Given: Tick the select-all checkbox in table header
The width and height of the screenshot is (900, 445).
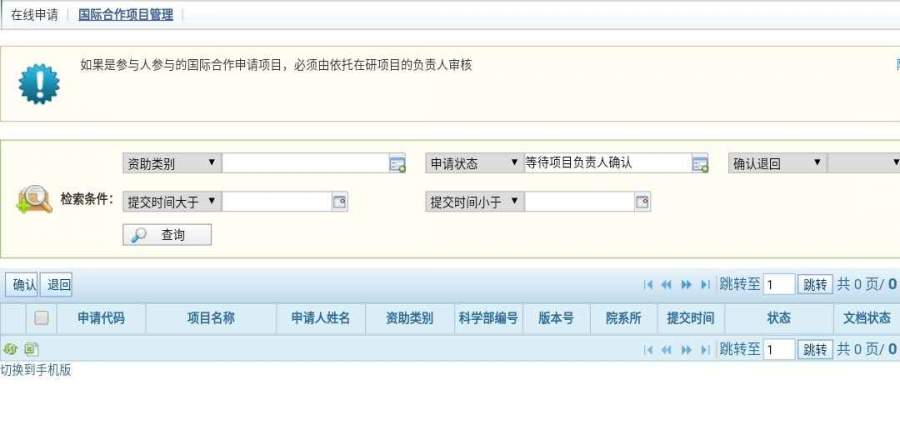Looking at the screenshot, I should [x=41, y=318].
